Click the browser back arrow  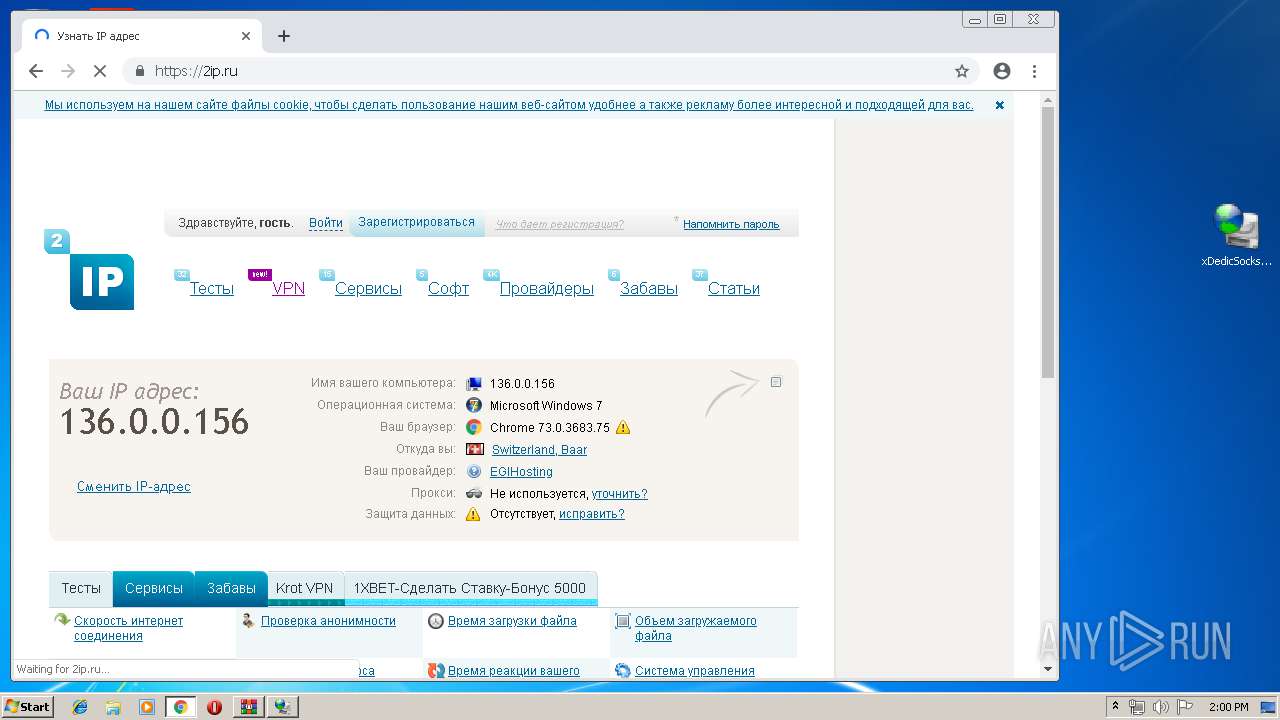[x=36, y=71]
